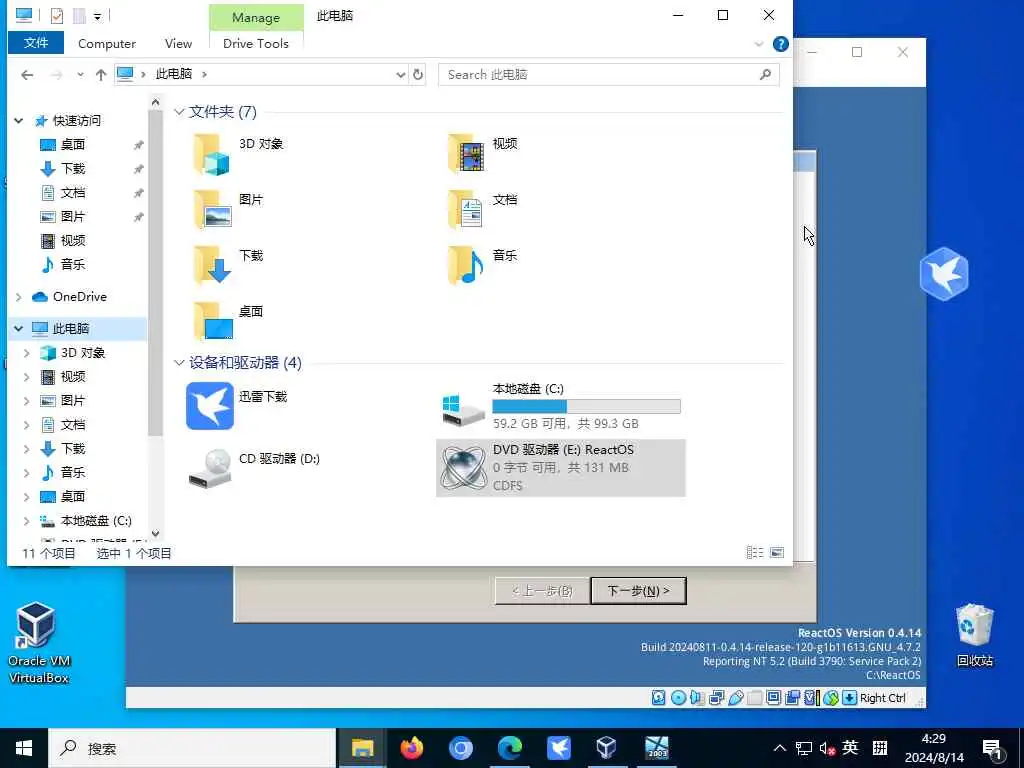Image resolution: width=1024 pixels, height=768 pixels.
Task: Click VirtualBox recording status icon
Action: click(792, 697)
